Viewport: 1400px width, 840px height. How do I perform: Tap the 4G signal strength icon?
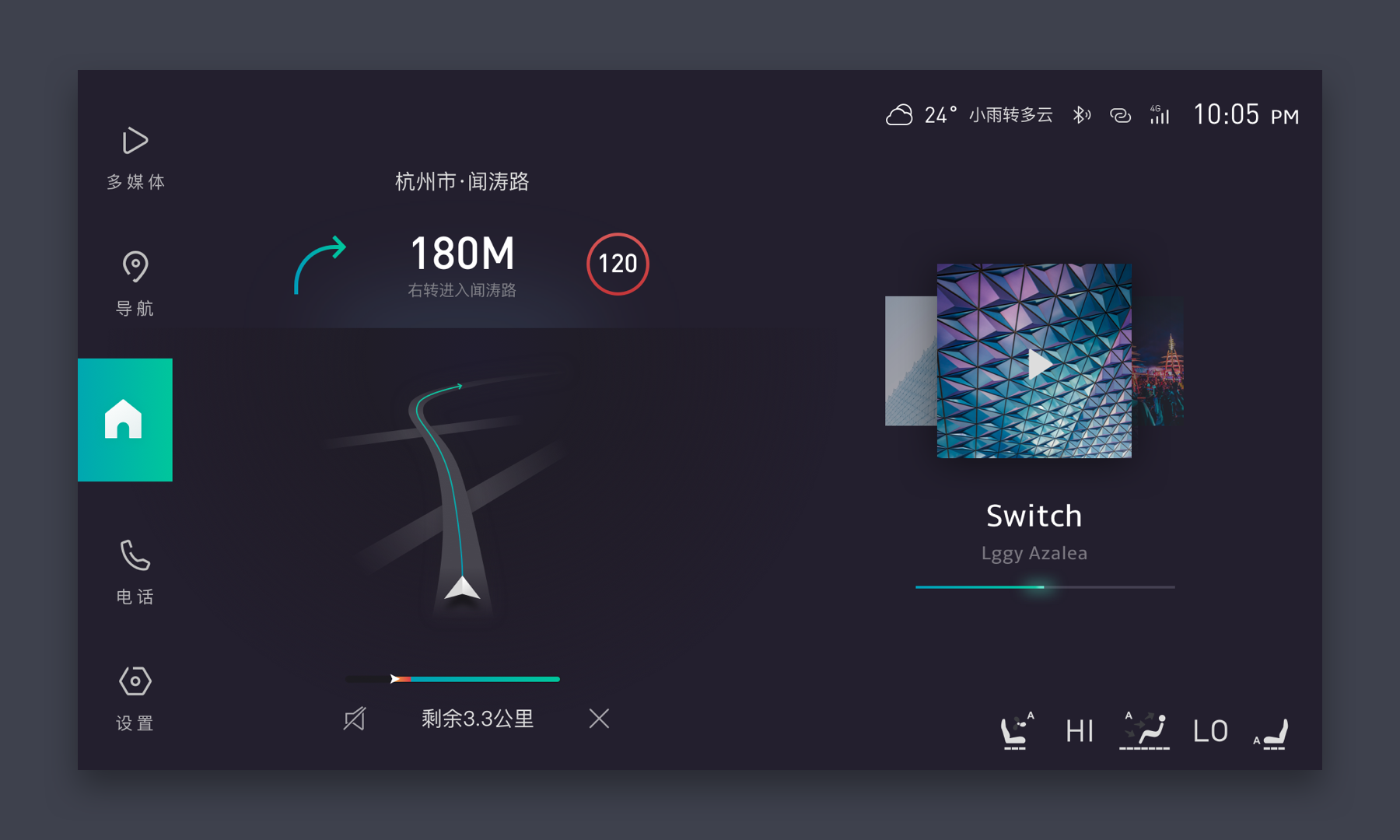click(x=1160, y=115)
